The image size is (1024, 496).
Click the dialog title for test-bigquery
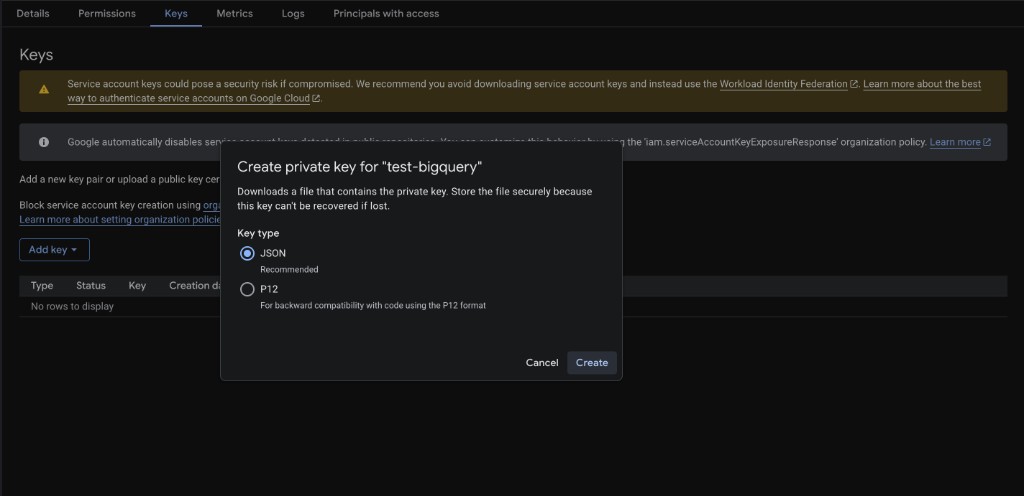(x=359, y=167)
